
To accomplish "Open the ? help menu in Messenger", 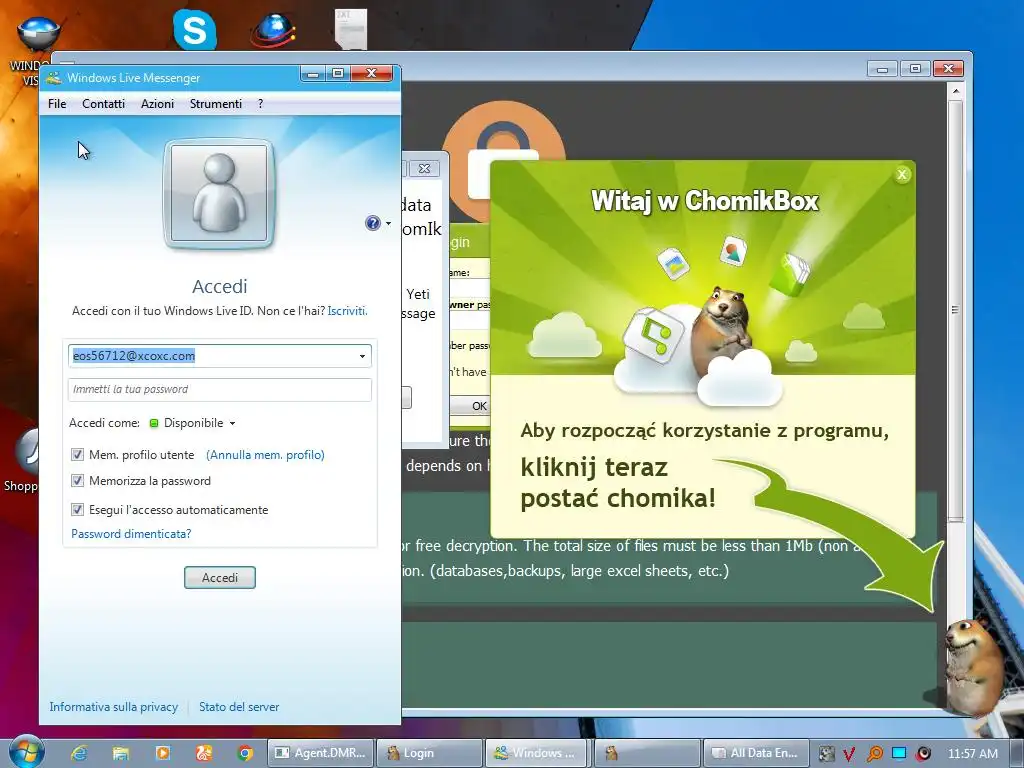I will click(x=261, y=104).
